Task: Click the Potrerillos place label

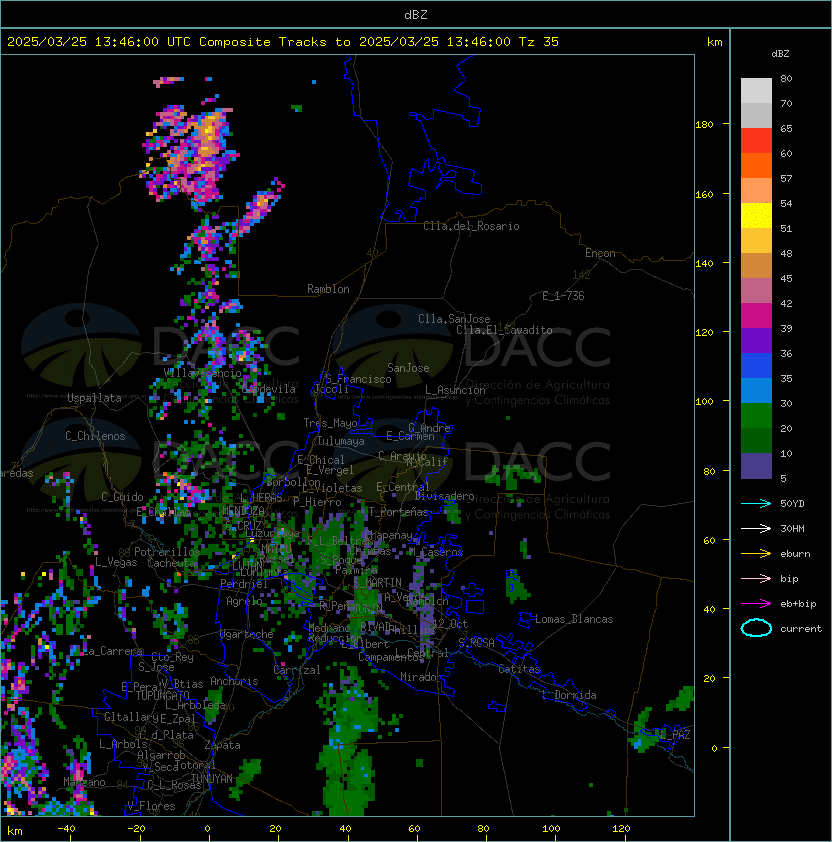Action: tap(167, 552)
